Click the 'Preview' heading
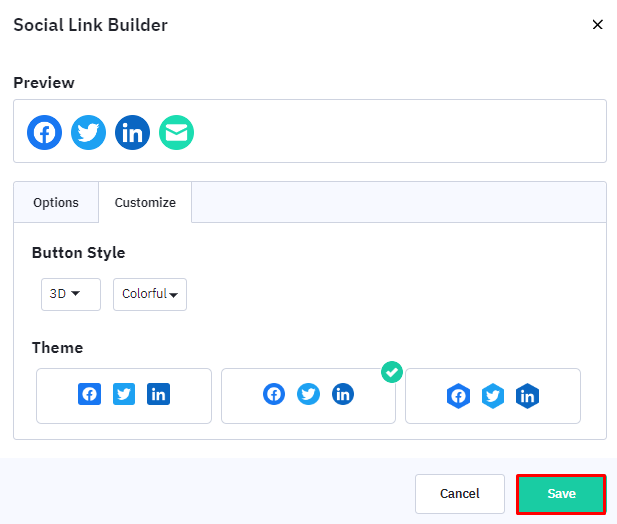 [44, 83]
